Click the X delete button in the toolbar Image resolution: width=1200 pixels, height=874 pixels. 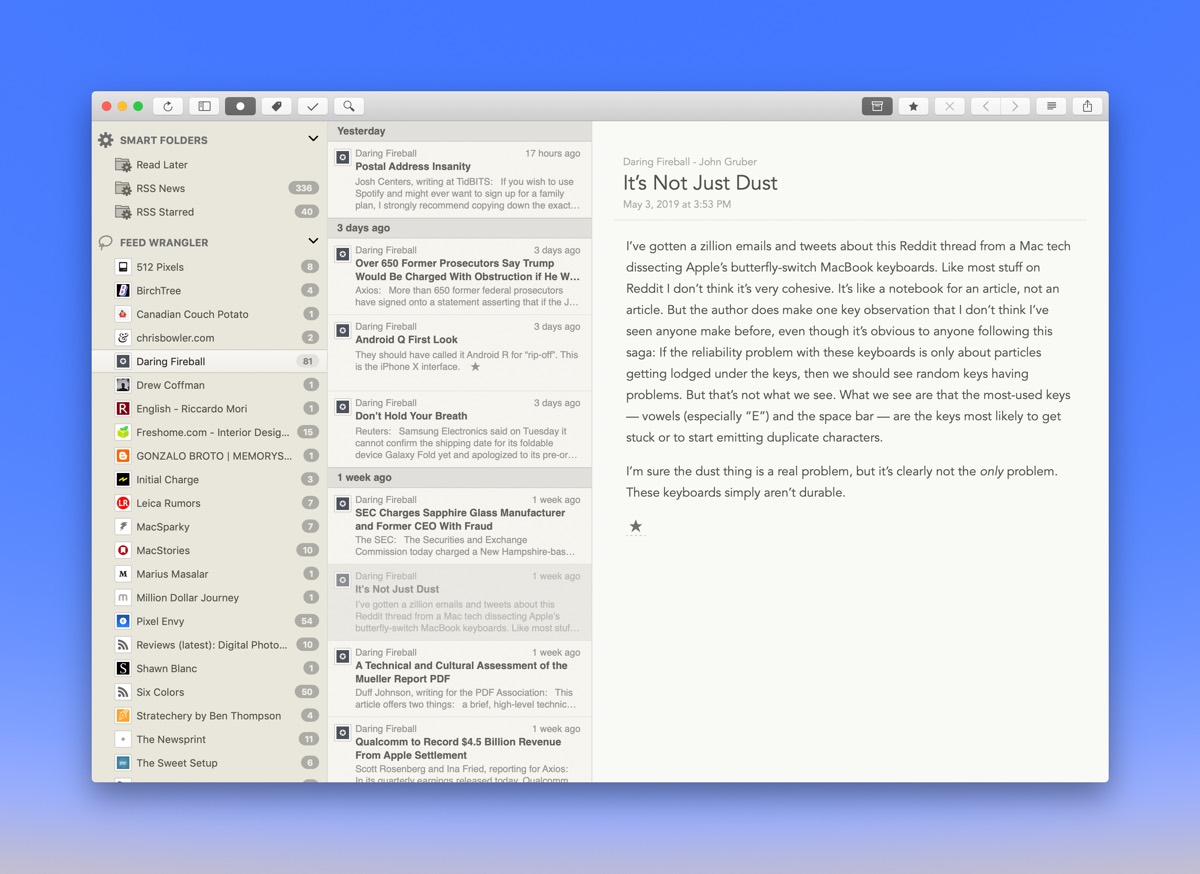coord(950,106)
